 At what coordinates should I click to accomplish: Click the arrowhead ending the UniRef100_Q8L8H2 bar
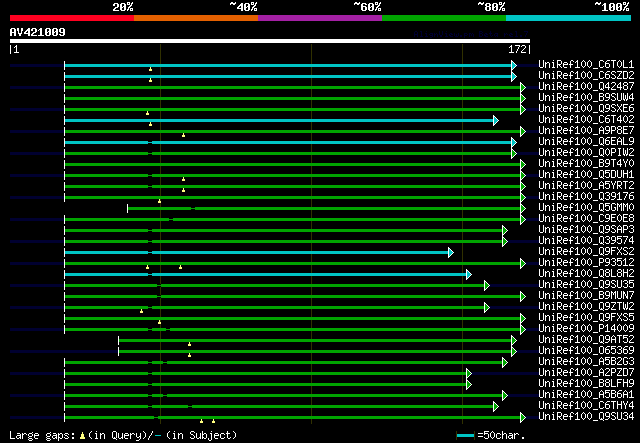pos(468,274)
